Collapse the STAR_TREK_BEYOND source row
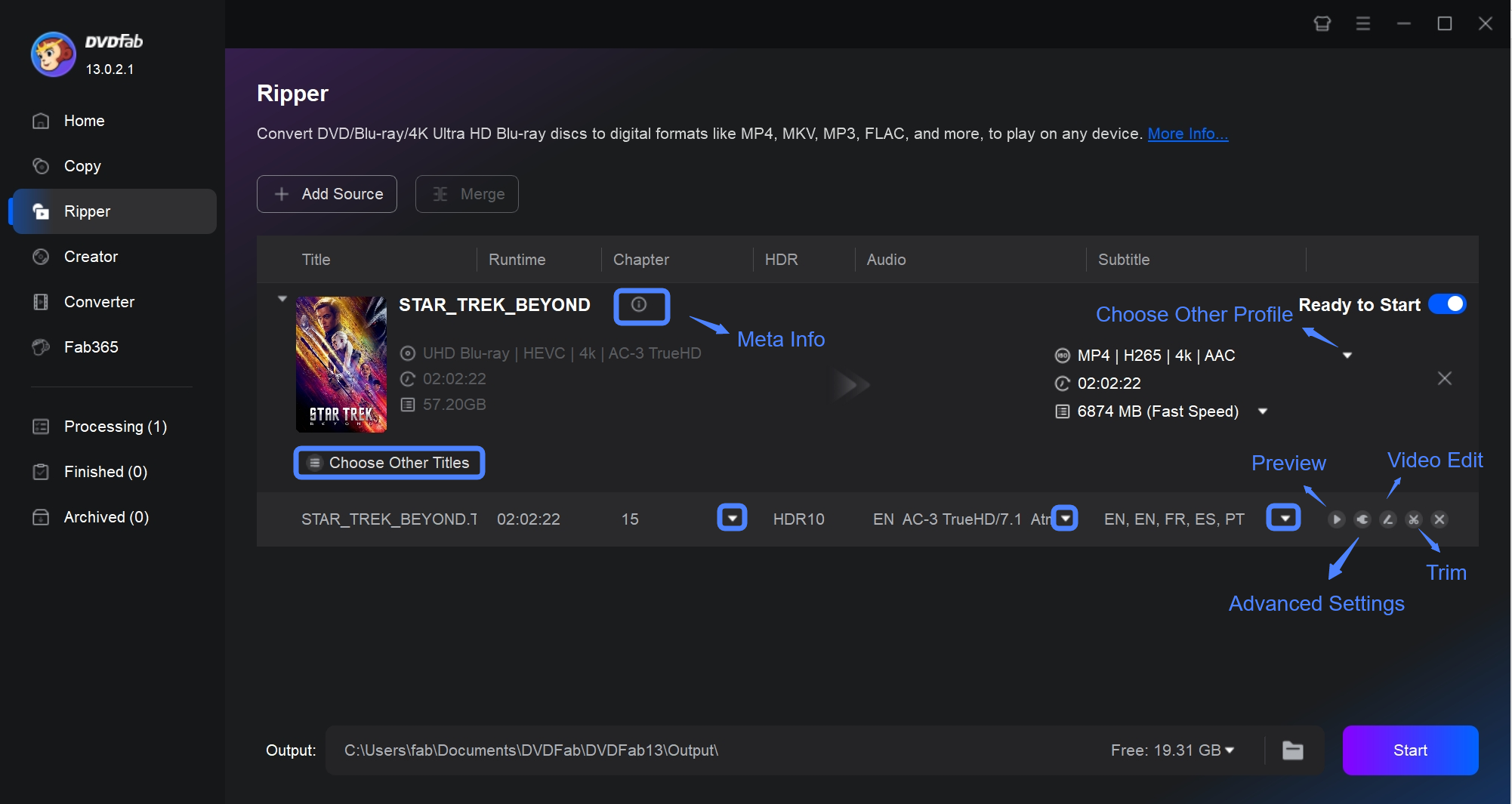The height and width of the screenshot is (804, 1512). (282, 299)
